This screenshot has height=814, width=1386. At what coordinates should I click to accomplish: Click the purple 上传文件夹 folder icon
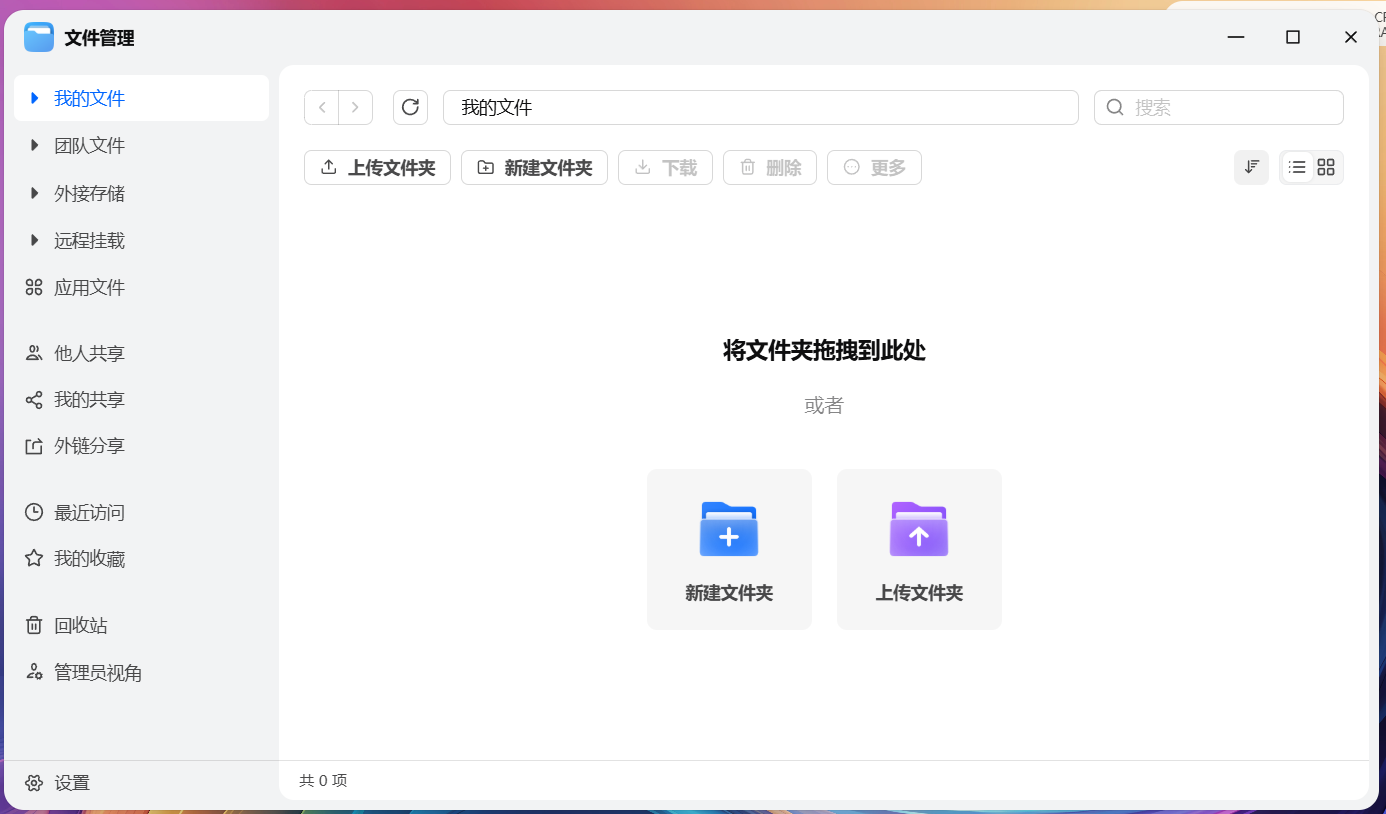pos(918,529)
